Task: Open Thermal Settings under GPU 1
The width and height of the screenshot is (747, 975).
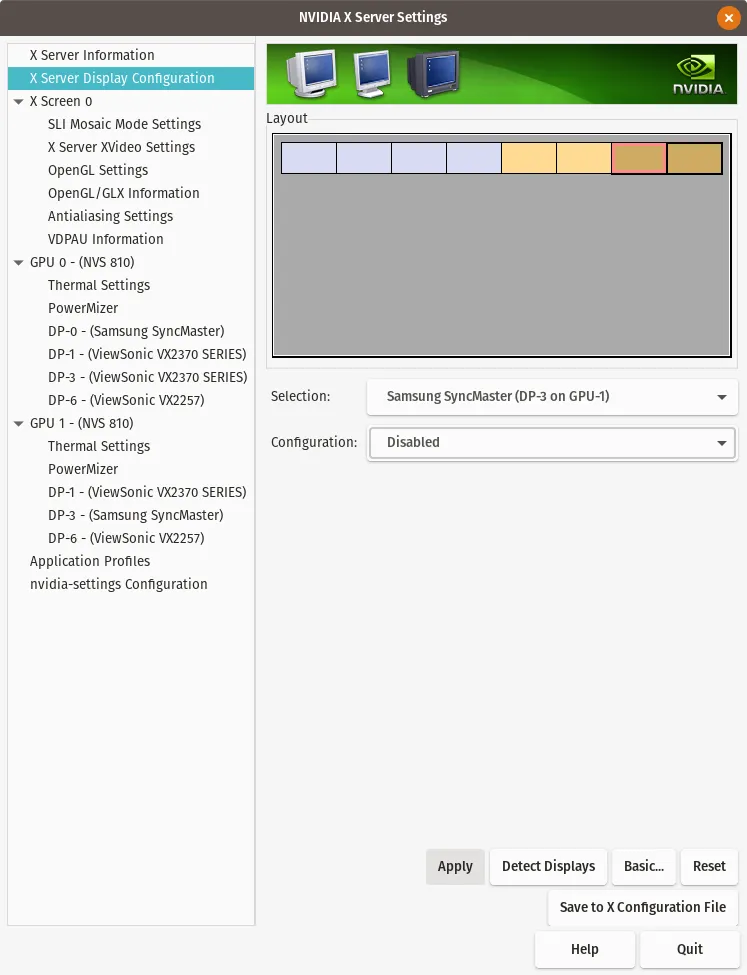Action: [x=99, y=446]
